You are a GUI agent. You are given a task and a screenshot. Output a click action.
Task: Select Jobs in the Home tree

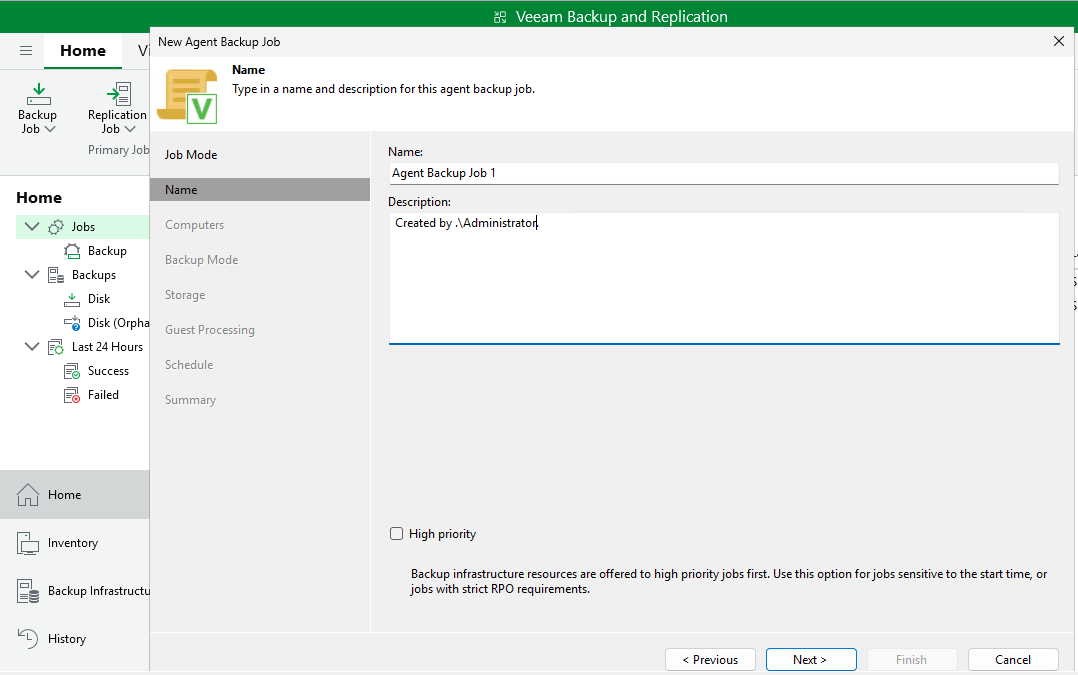(83, 227)
